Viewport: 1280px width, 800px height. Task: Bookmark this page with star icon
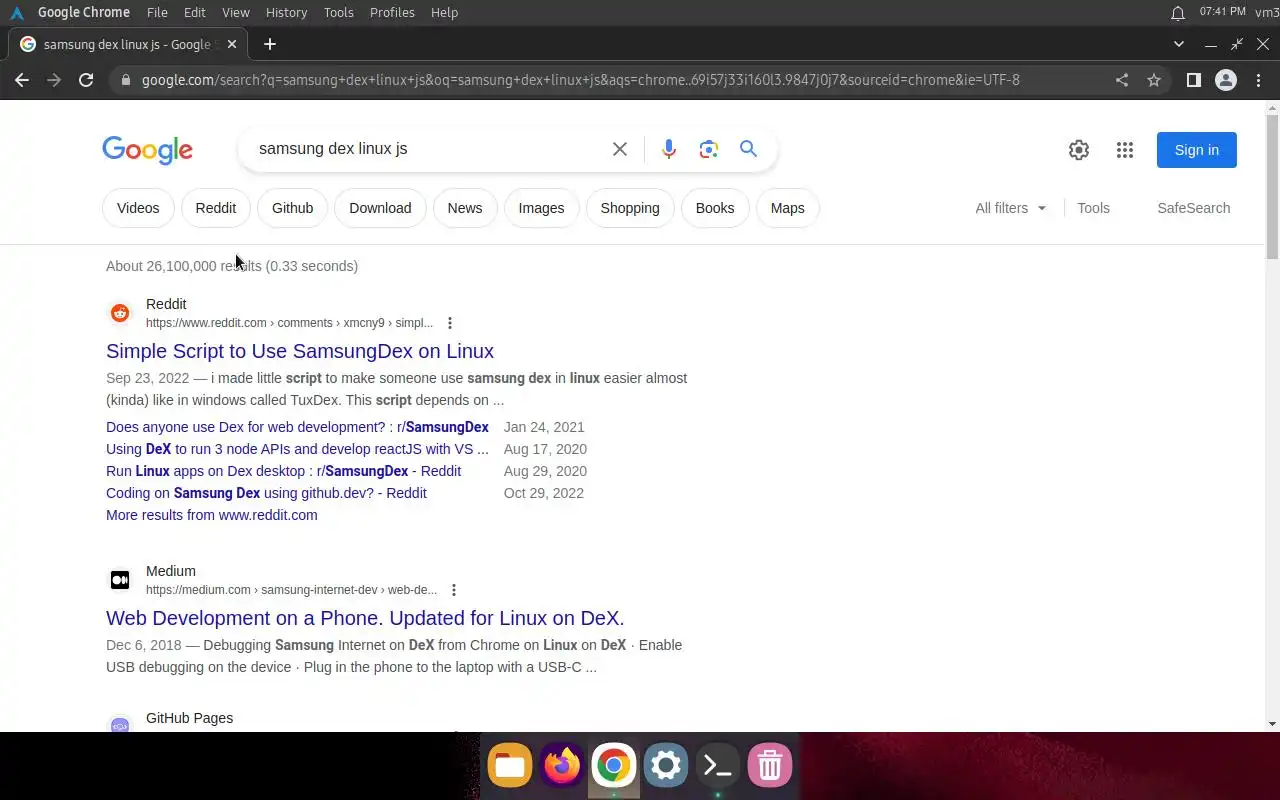point(1154,80)
